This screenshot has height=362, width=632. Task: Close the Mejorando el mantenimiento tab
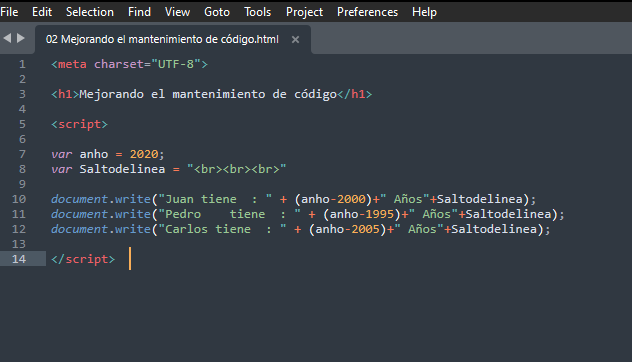click(295, 40)
